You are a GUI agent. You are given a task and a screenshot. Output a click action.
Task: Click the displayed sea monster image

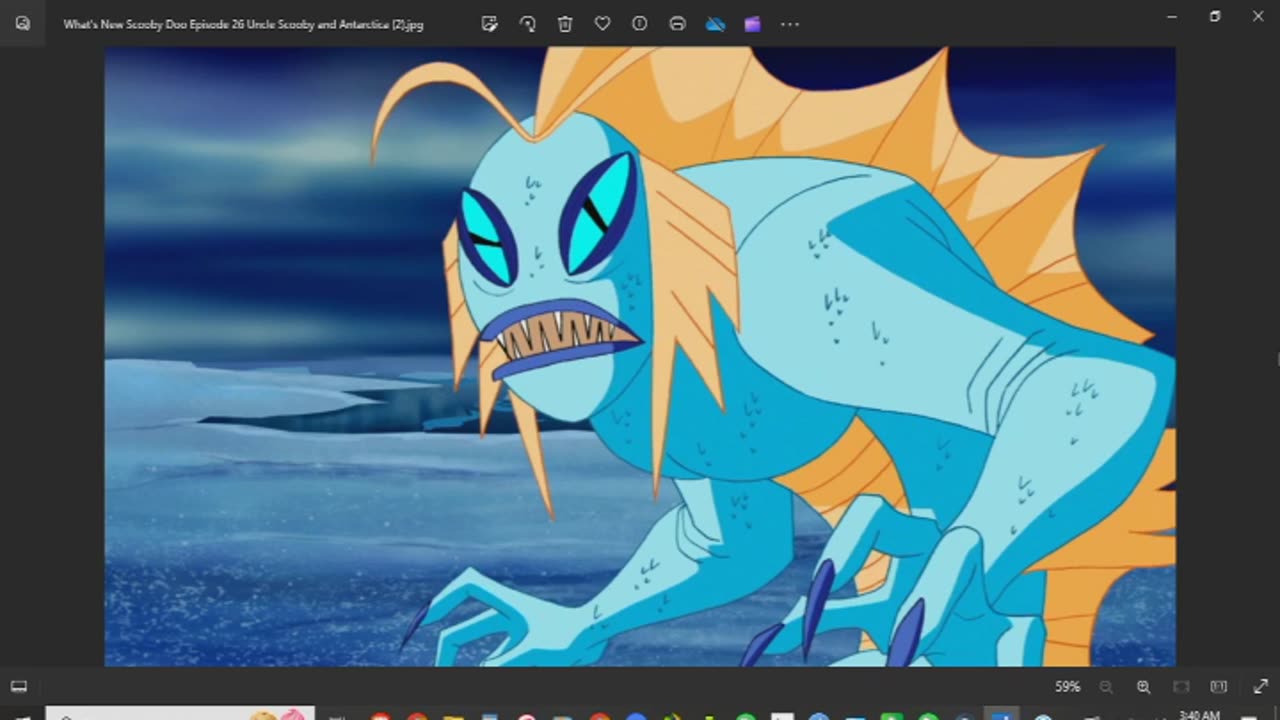click(x=640, y=356)
